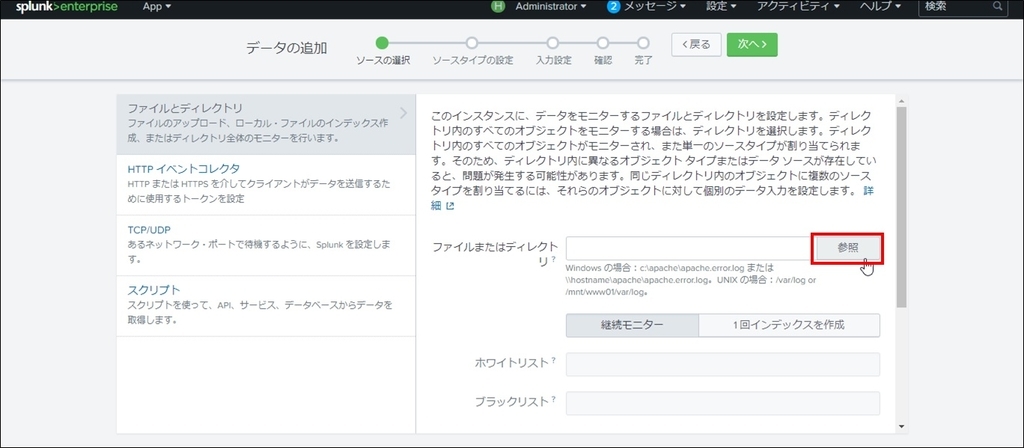Open the Administrator menu
Image resolution: width=1024 pixels, height=448 pixels.
551,7
